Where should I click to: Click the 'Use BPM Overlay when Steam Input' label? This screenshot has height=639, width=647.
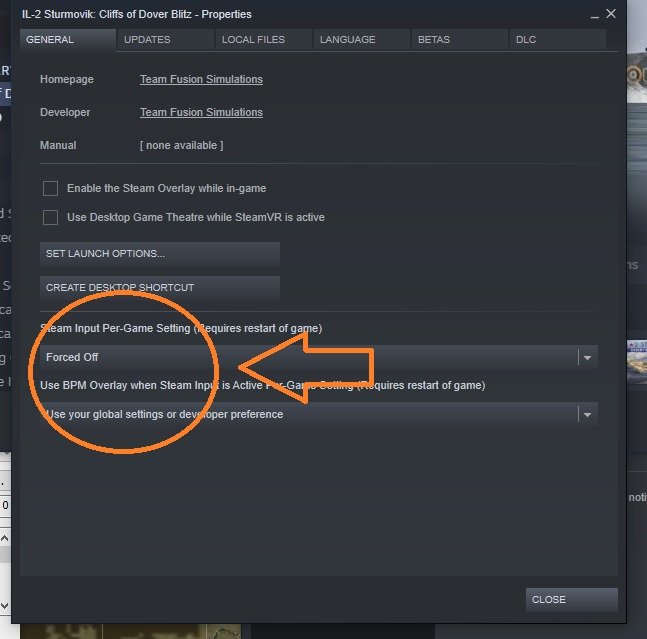(130, 385)
